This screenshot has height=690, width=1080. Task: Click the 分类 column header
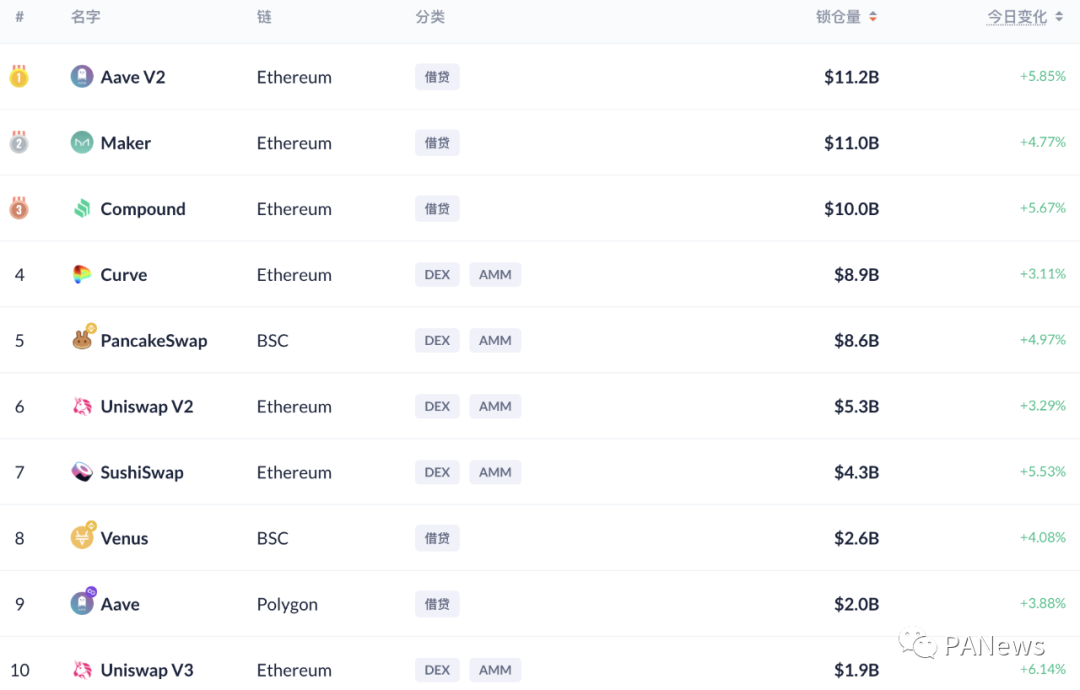point(430,17)
